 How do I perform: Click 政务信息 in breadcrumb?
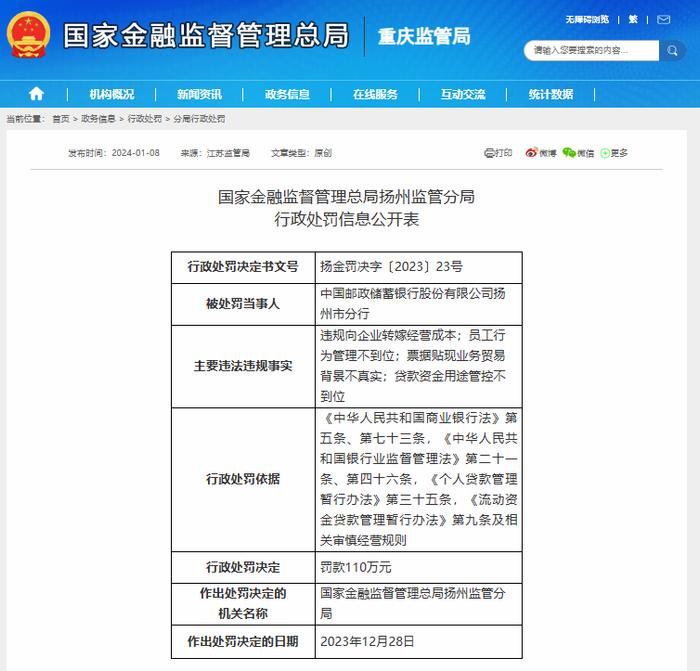(x=98, y=119)
